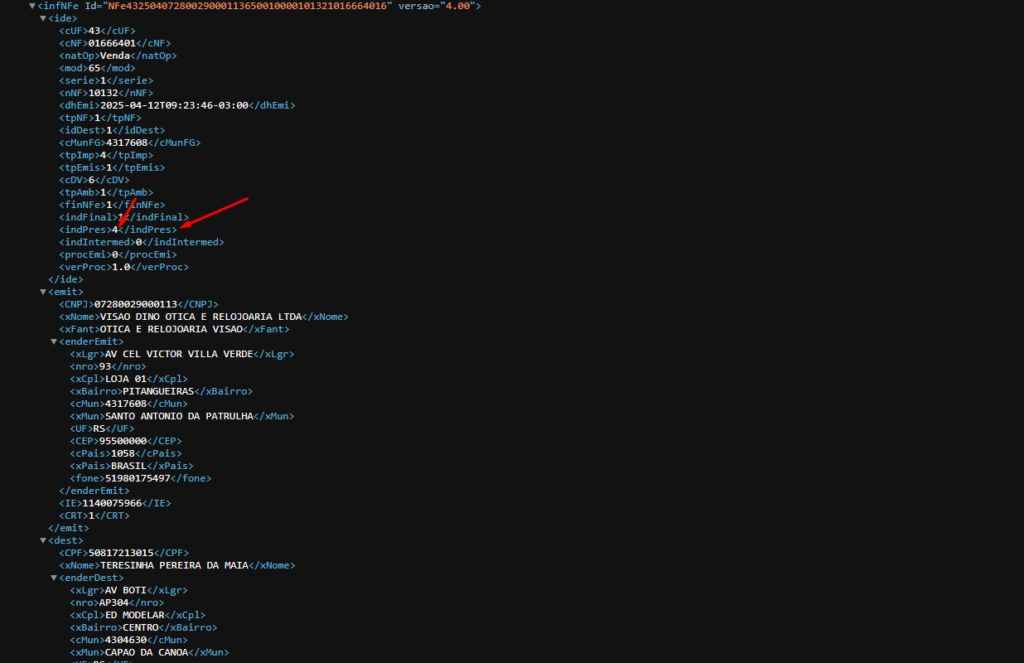Select the natOp Venda text

[x=115, y=56]
